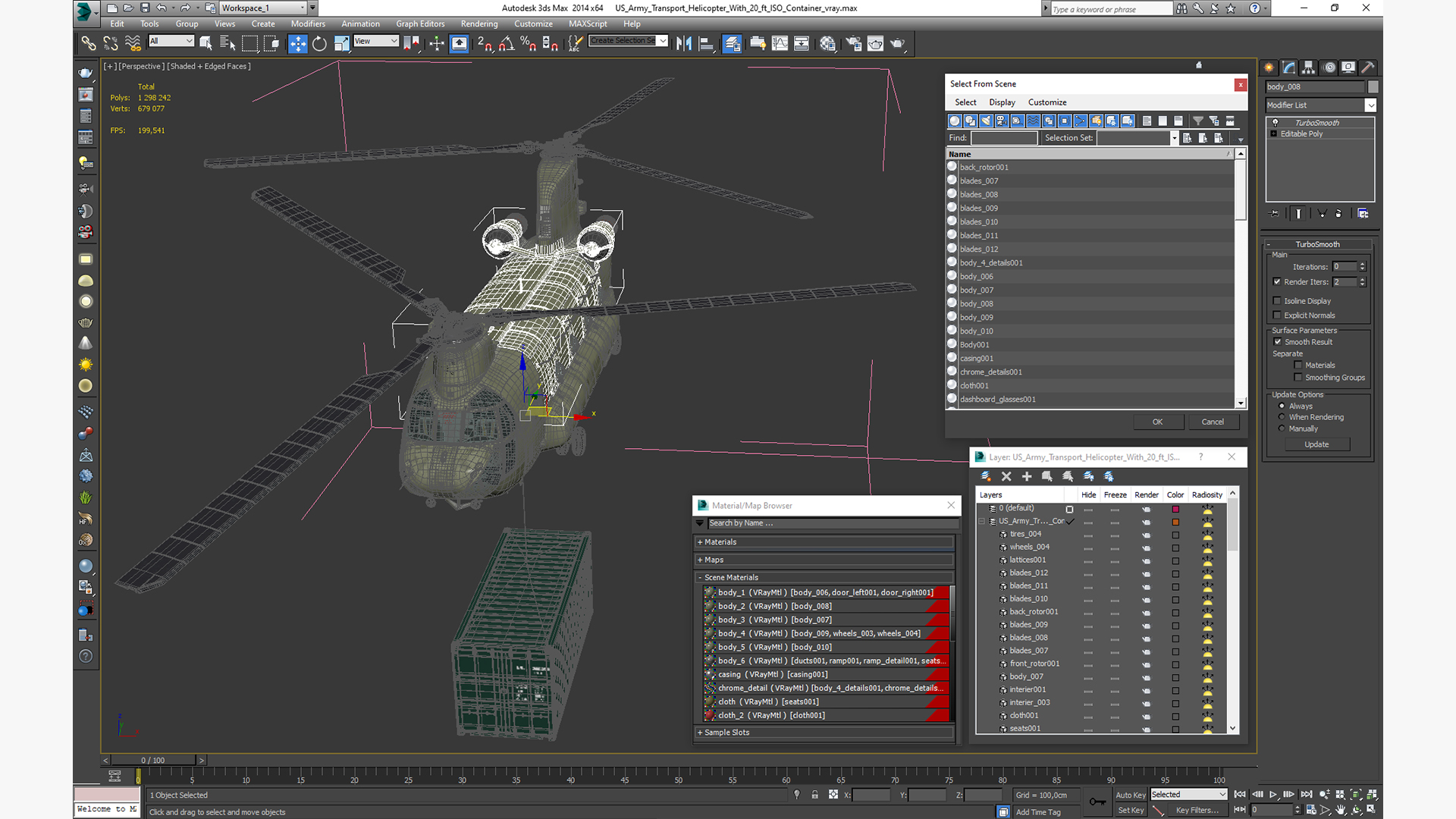Viewport: 1456px width, 819px height.
Task: Open the Modifier List dropdown
Action: (1371, 105)
